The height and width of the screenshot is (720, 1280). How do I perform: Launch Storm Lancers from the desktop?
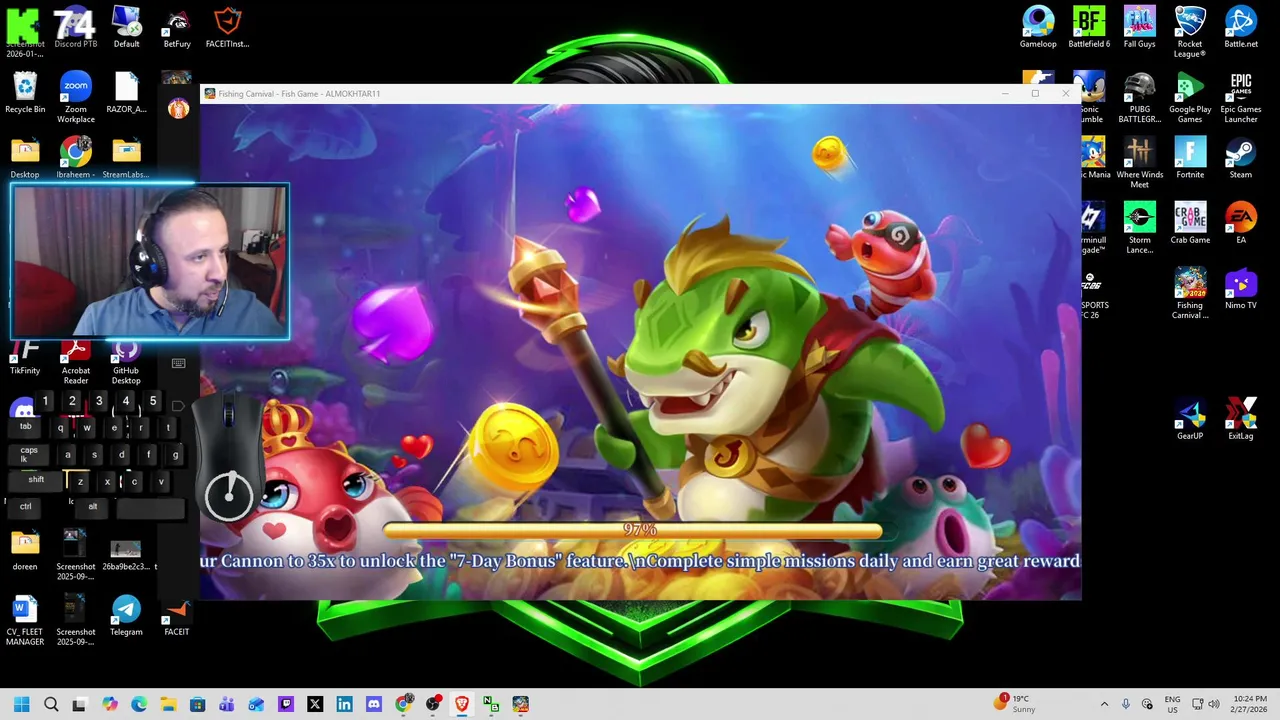[x=1139, y=228]
